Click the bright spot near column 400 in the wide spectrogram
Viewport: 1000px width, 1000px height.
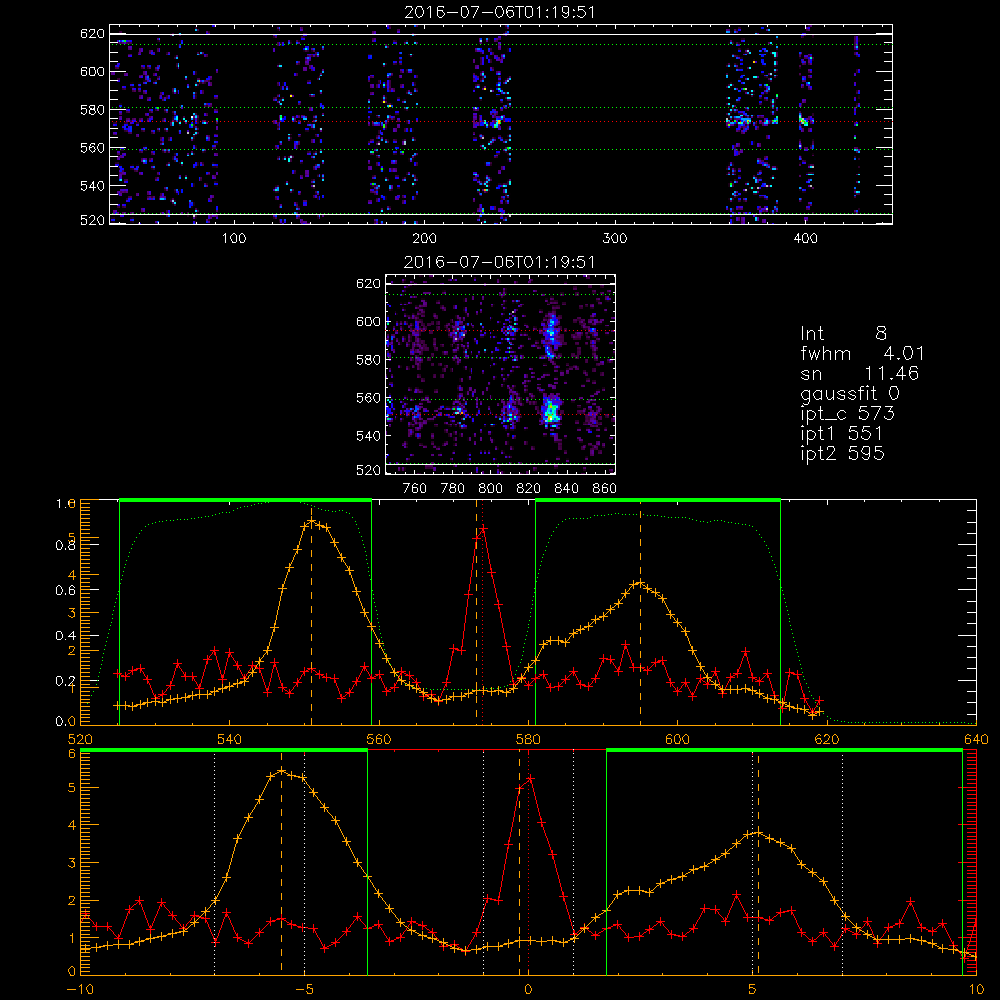(x=804, y=121)
